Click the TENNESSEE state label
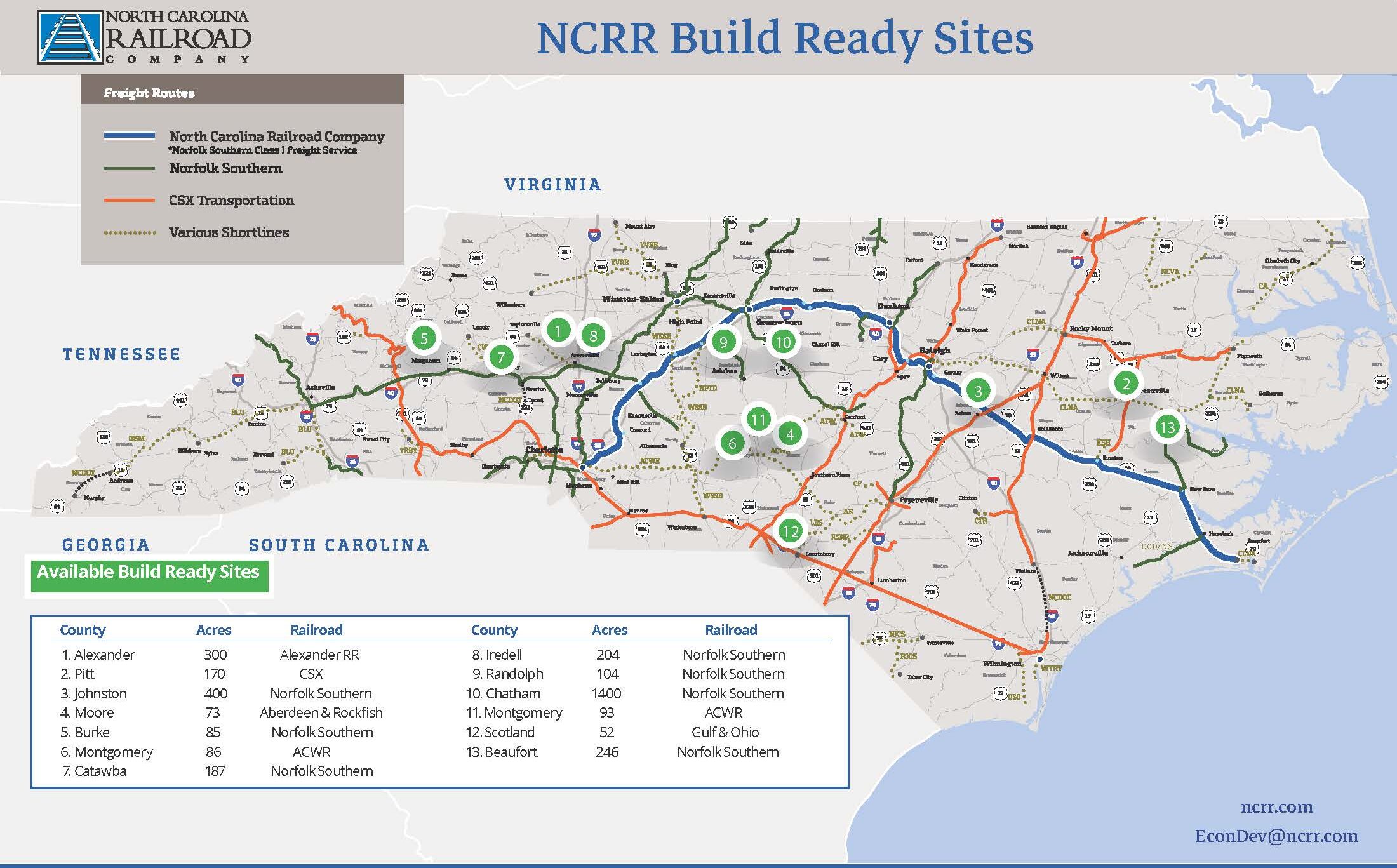Screen dimensions: 1397x868 click(121, 354)
